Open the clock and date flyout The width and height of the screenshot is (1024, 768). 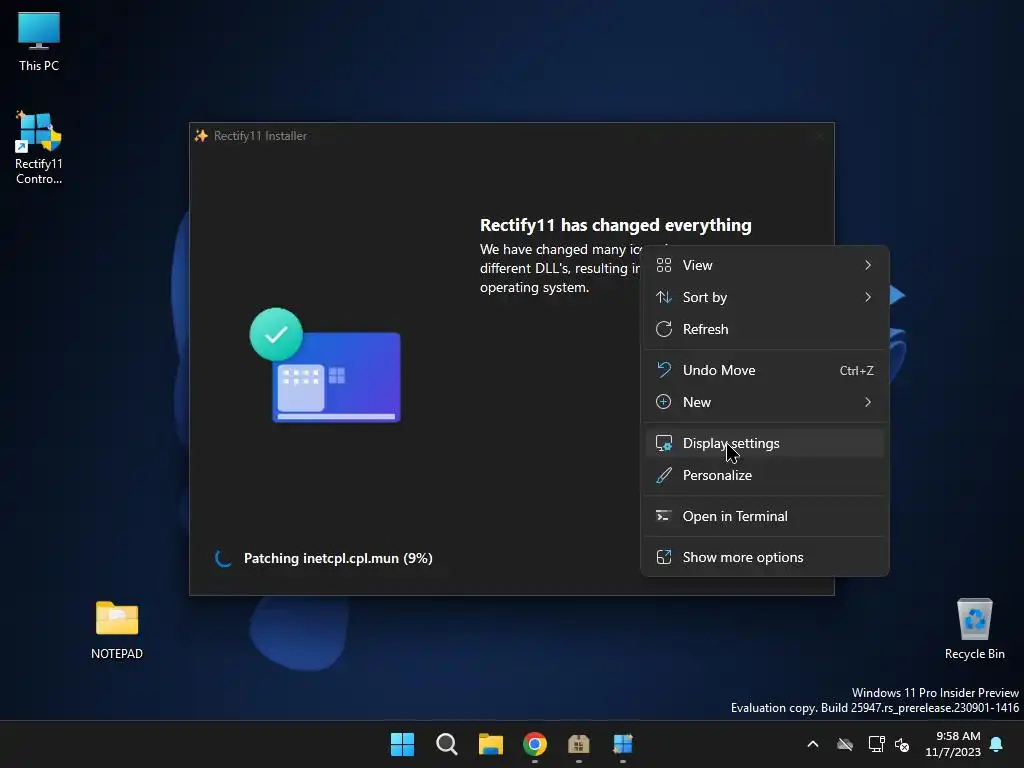click(953, 744)
